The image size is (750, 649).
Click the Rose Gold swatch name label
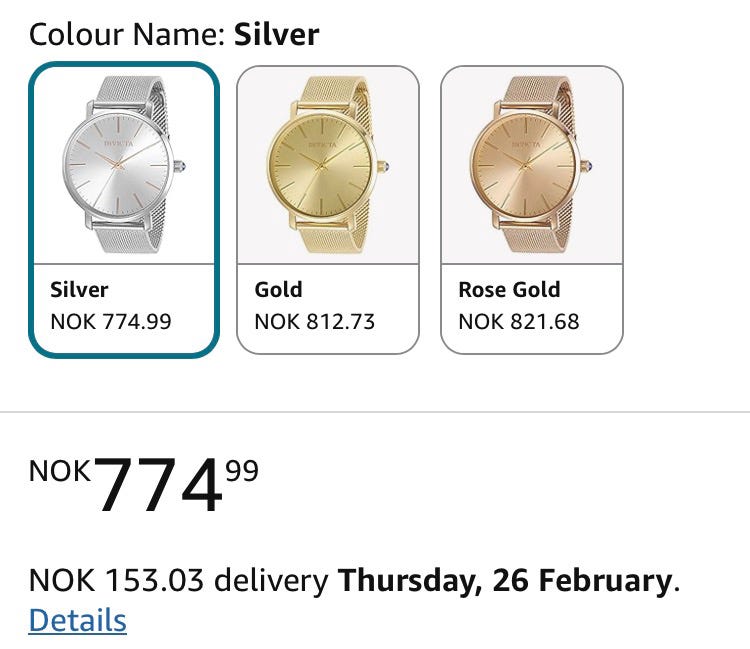click(x=509, y=290)
